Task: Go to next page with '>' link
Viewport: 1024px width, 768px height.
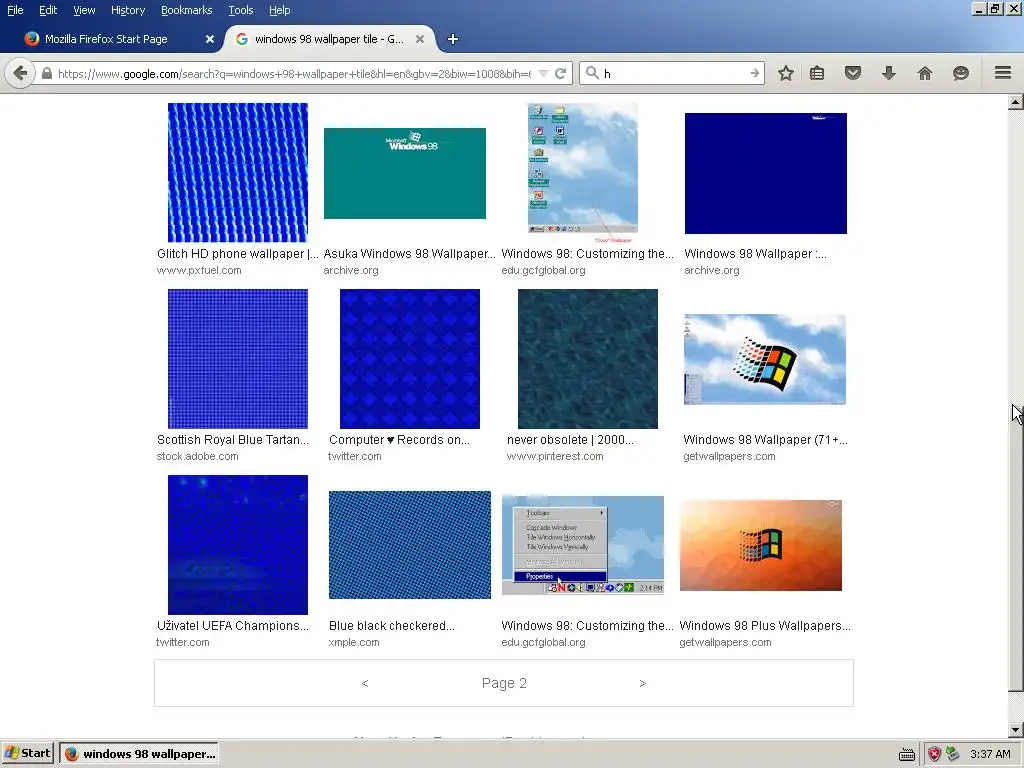Action: (643, 683)
